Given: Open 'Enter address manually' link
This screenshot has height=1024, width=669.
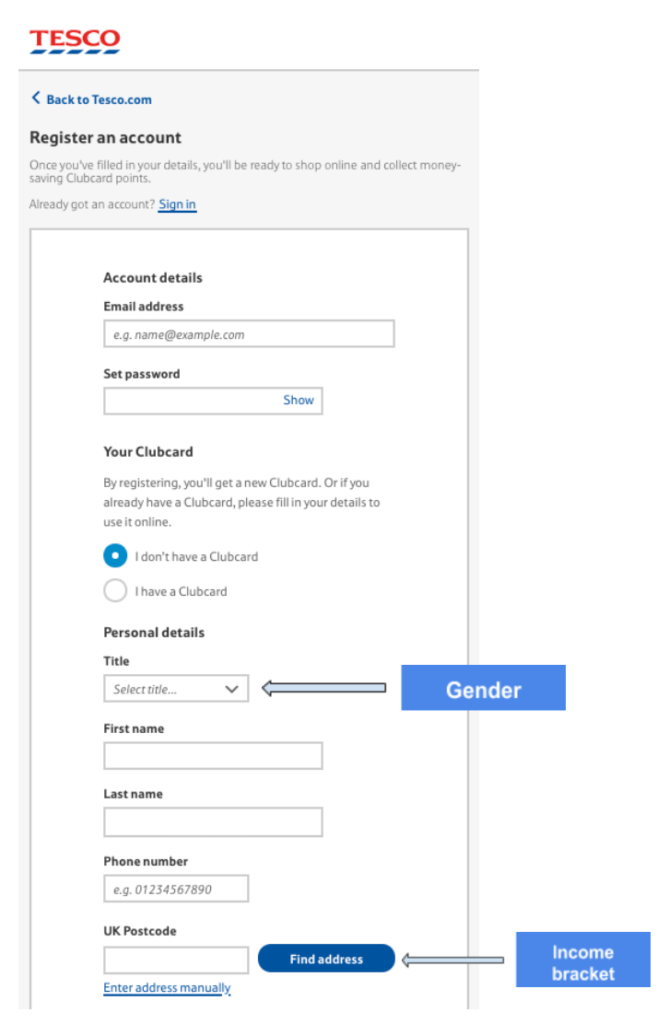Looking at the screenshot, I should pos(167,987).
